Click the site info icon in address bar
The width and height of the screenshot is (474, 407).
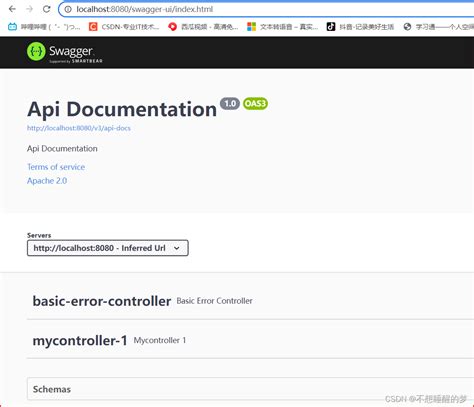68,9
